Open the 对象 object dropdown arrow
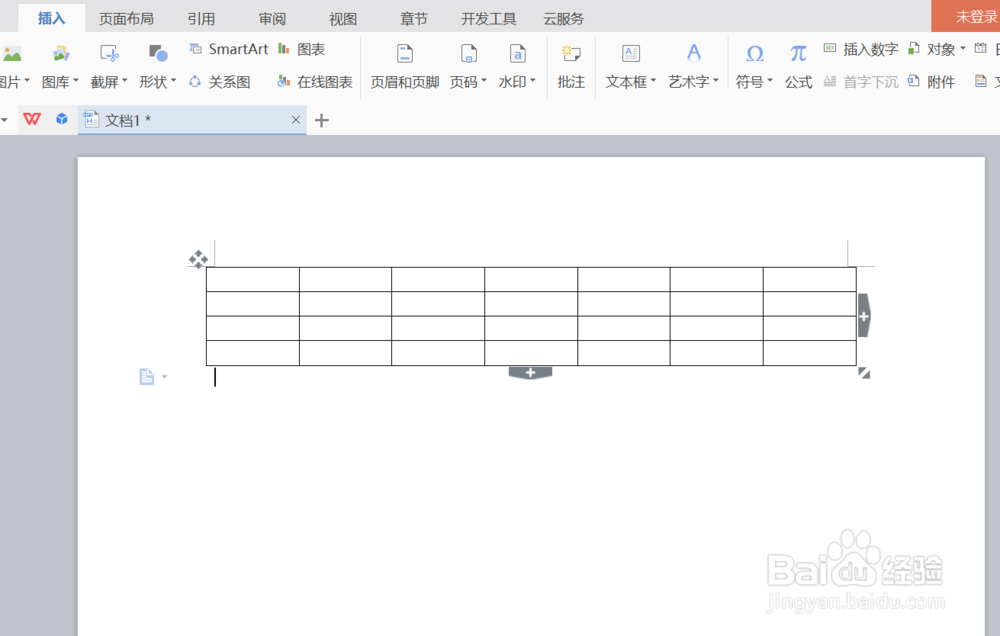 coord(961,48)
